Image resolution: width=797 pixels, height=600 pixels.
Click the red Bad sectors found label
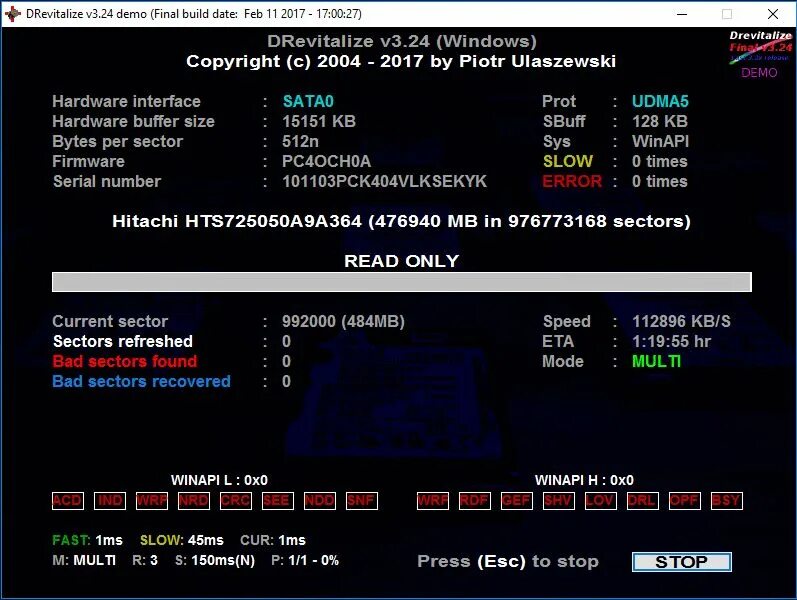coord(125,362)
